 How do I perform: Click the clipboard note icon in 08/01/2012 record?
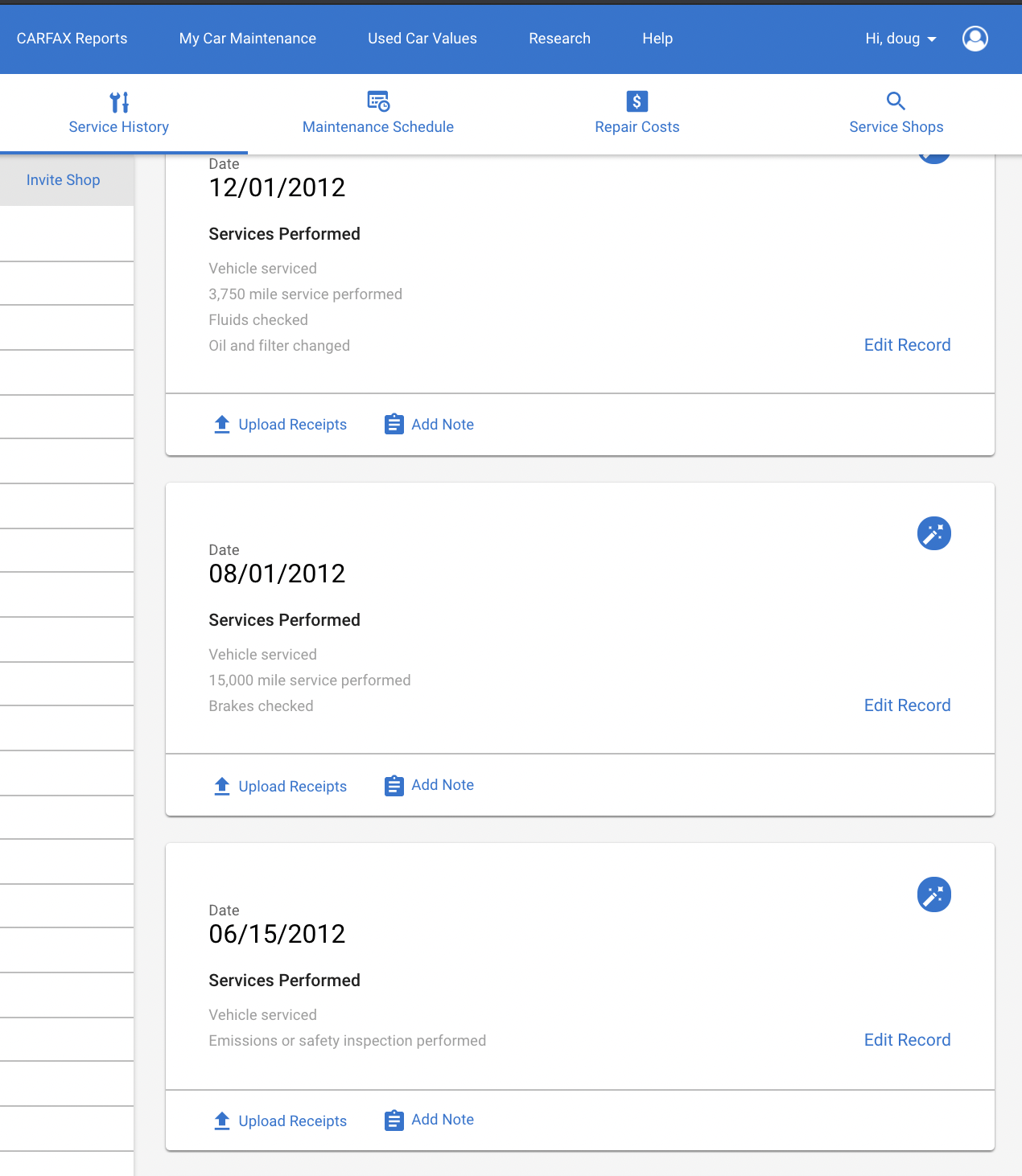click(394, 785)
